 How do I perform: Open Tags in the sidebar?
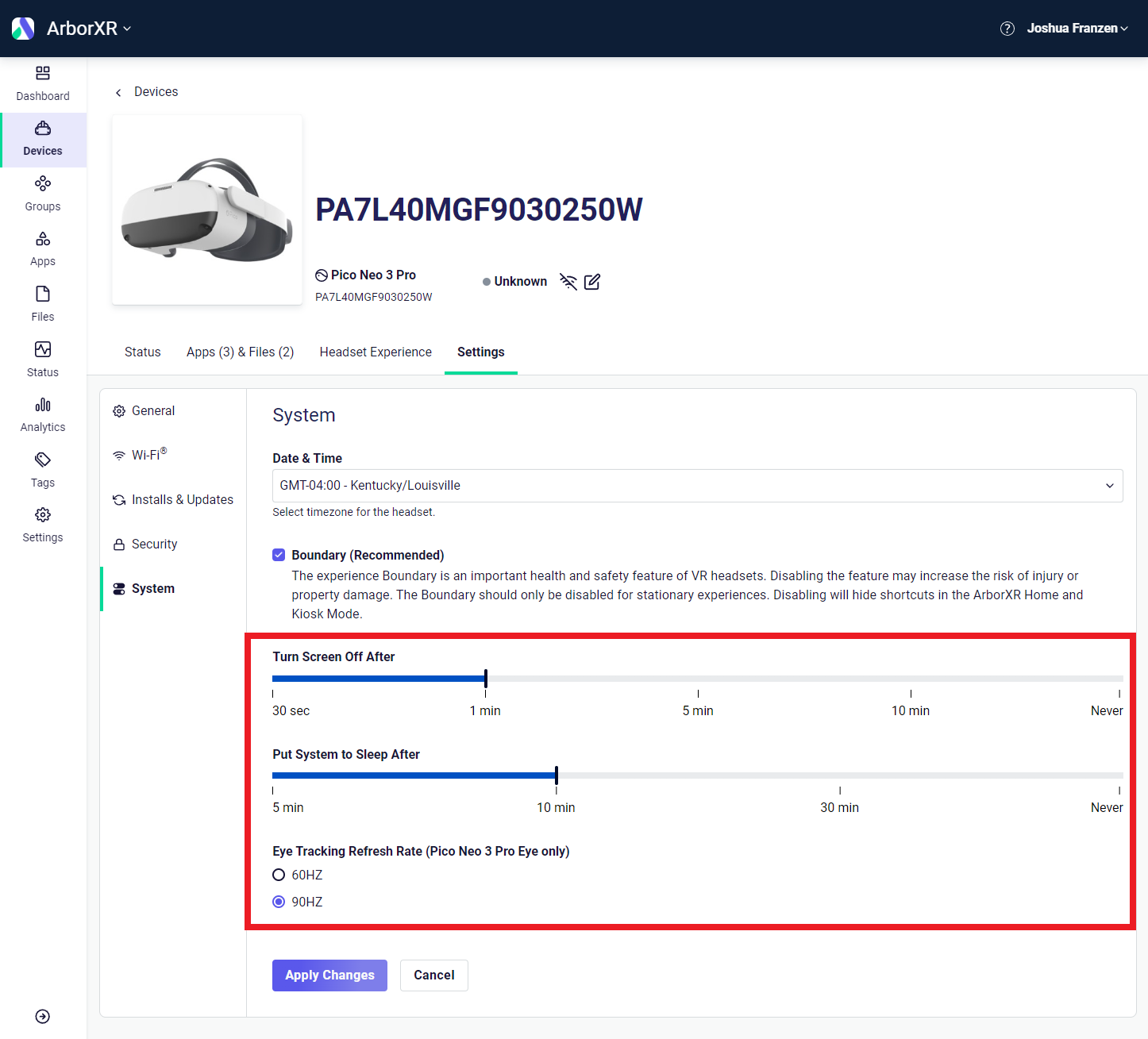pos(43,471)
